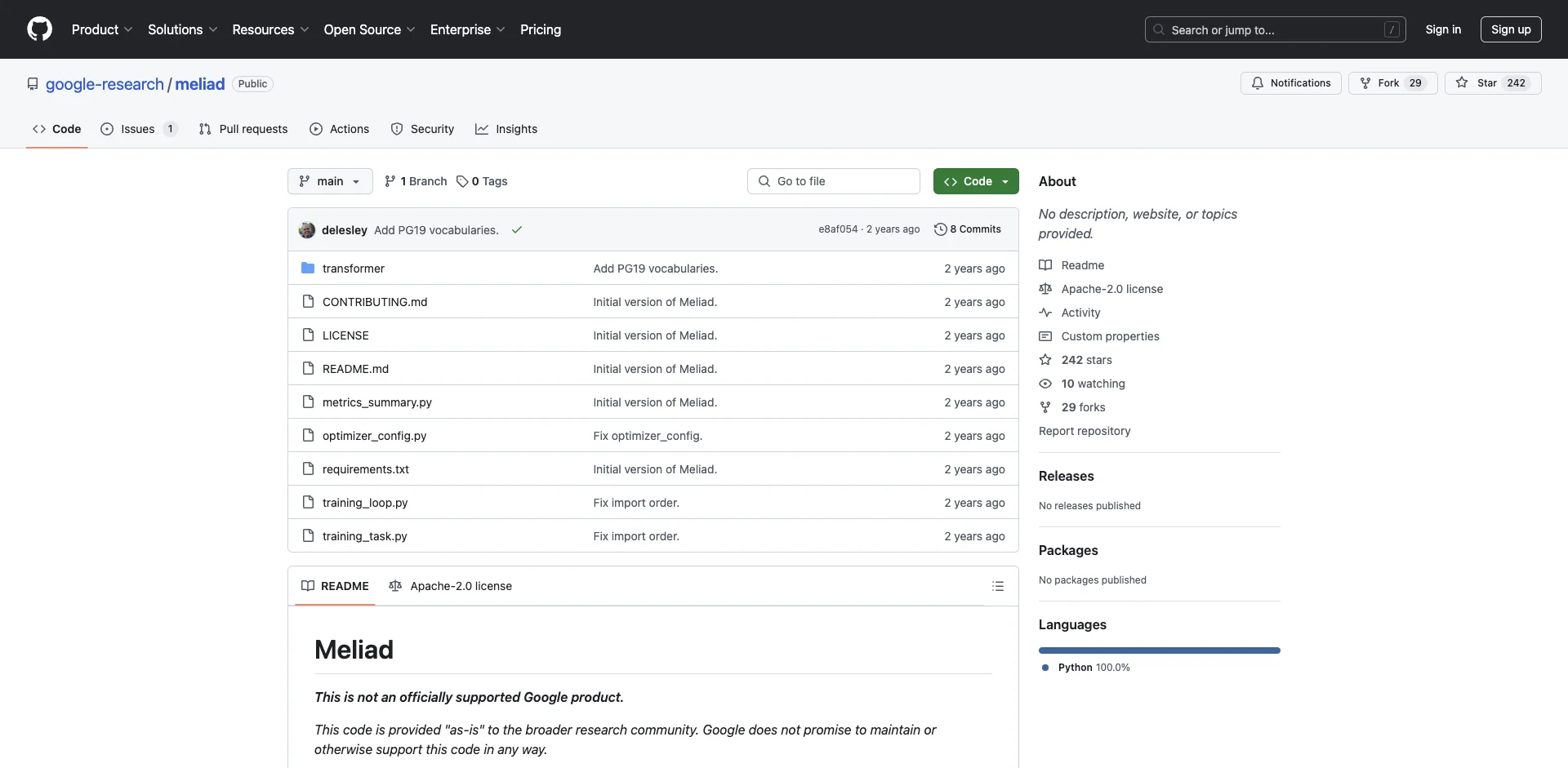1568x768 pixels.
Task: Click the eye icon beside 10 watching
Action: coord(1045,384)
